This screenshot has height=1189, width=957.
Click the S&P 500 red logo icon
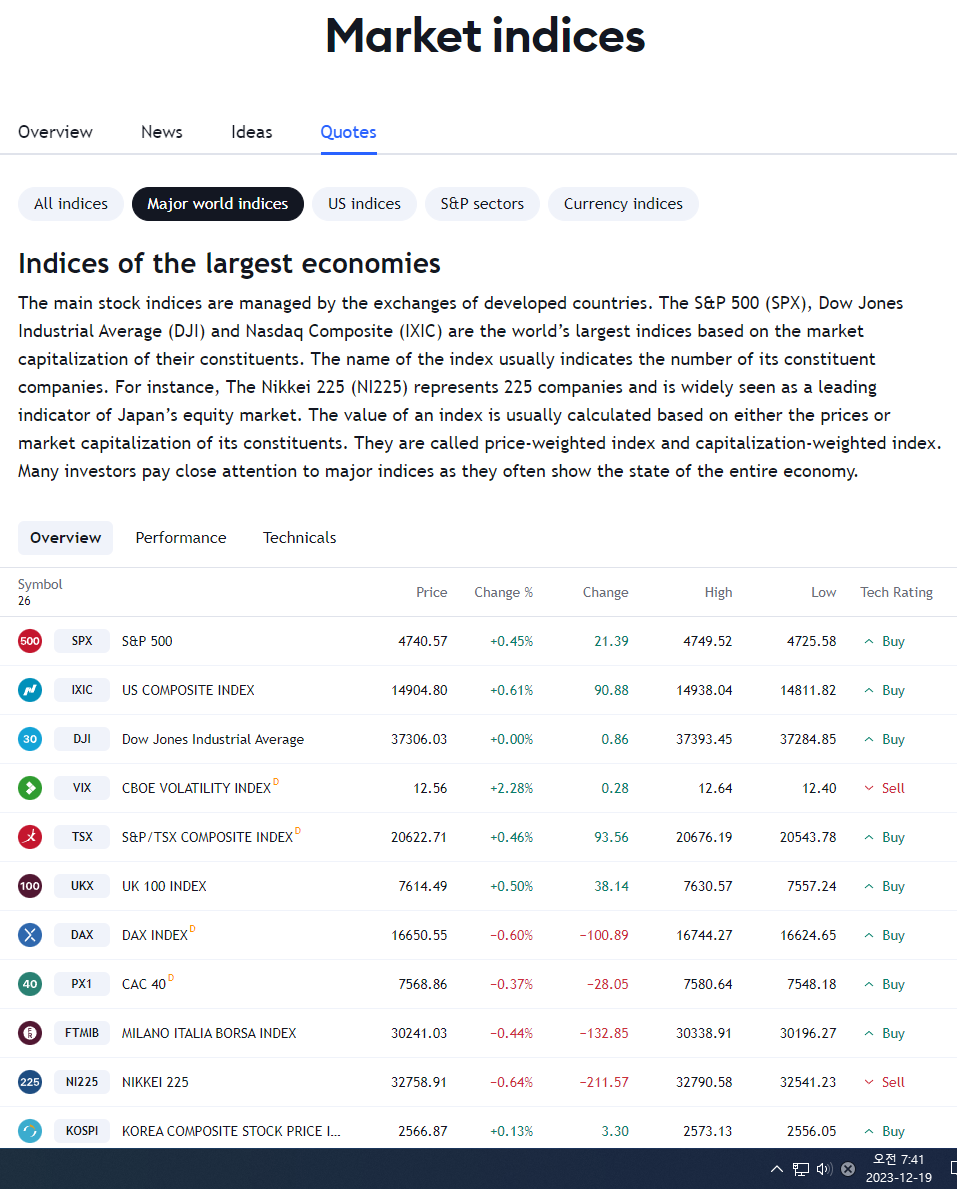tap(30, 641)
